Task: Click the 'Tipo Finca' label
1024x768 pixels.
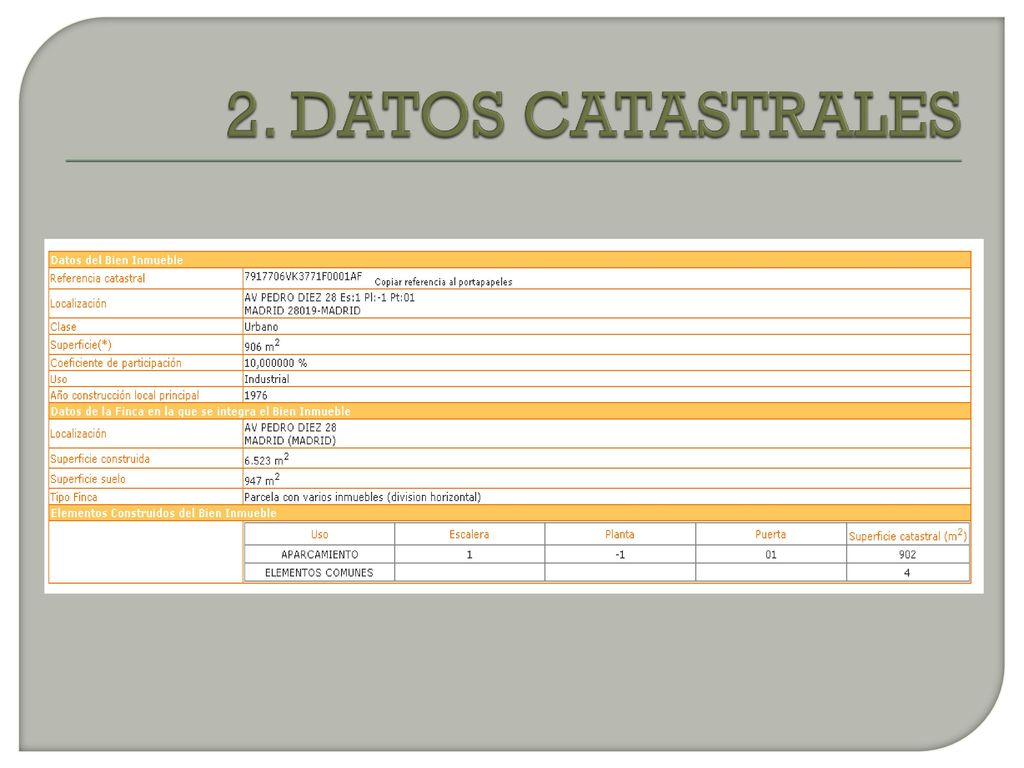Action: tap(74, 497)
